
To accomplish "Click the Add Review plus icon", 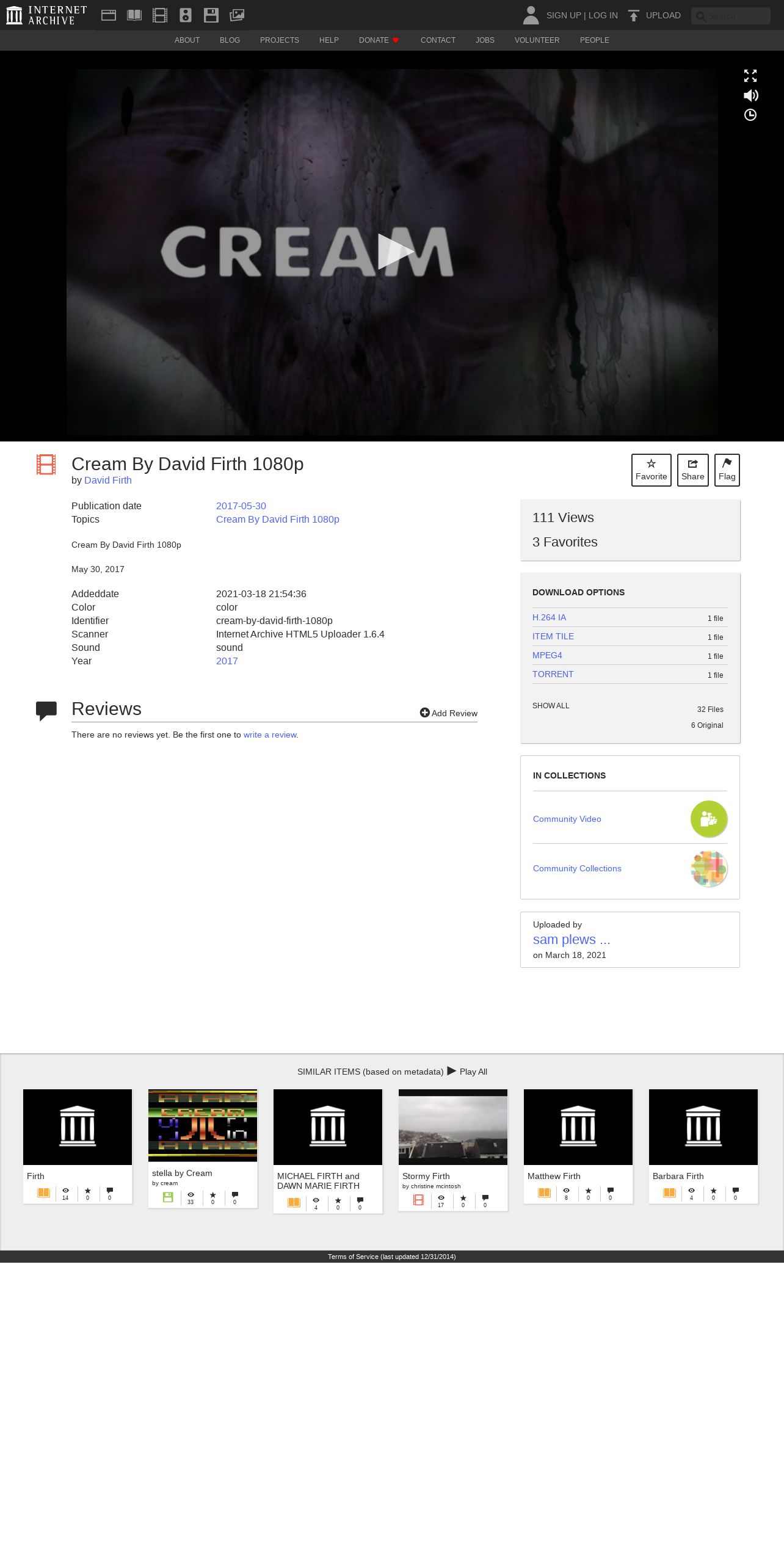I will point(425,713).
